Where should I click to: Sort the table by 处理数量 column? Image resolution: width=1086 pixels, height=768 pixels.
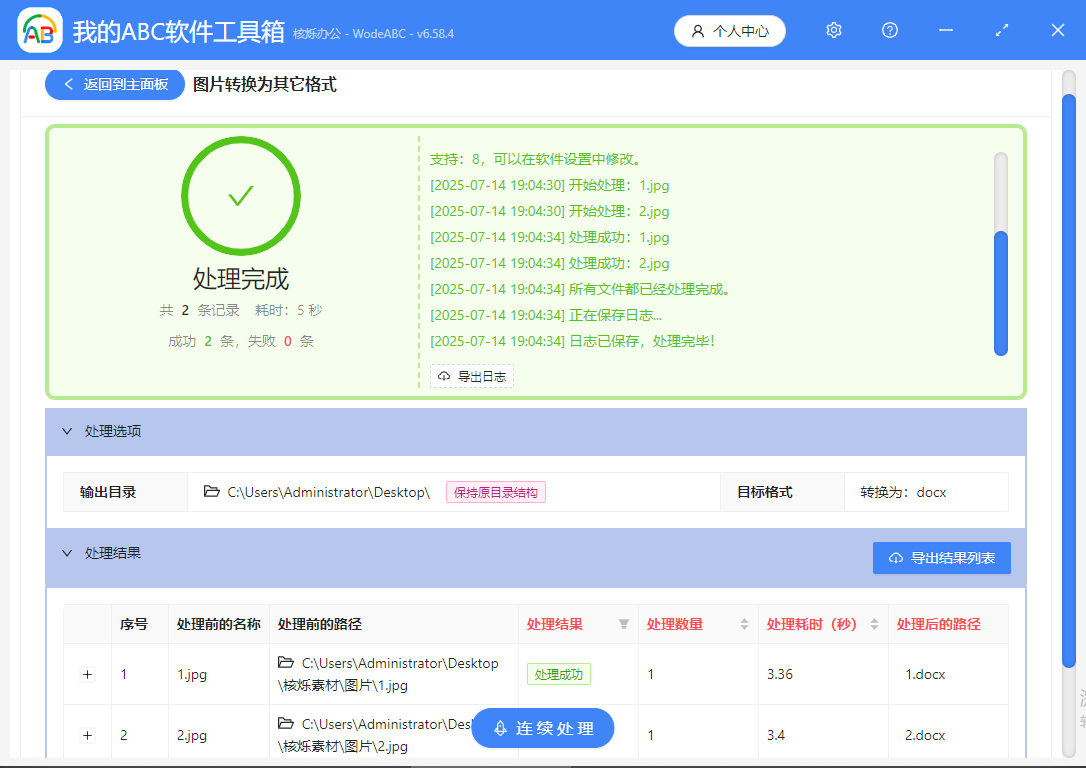[744, 624]
